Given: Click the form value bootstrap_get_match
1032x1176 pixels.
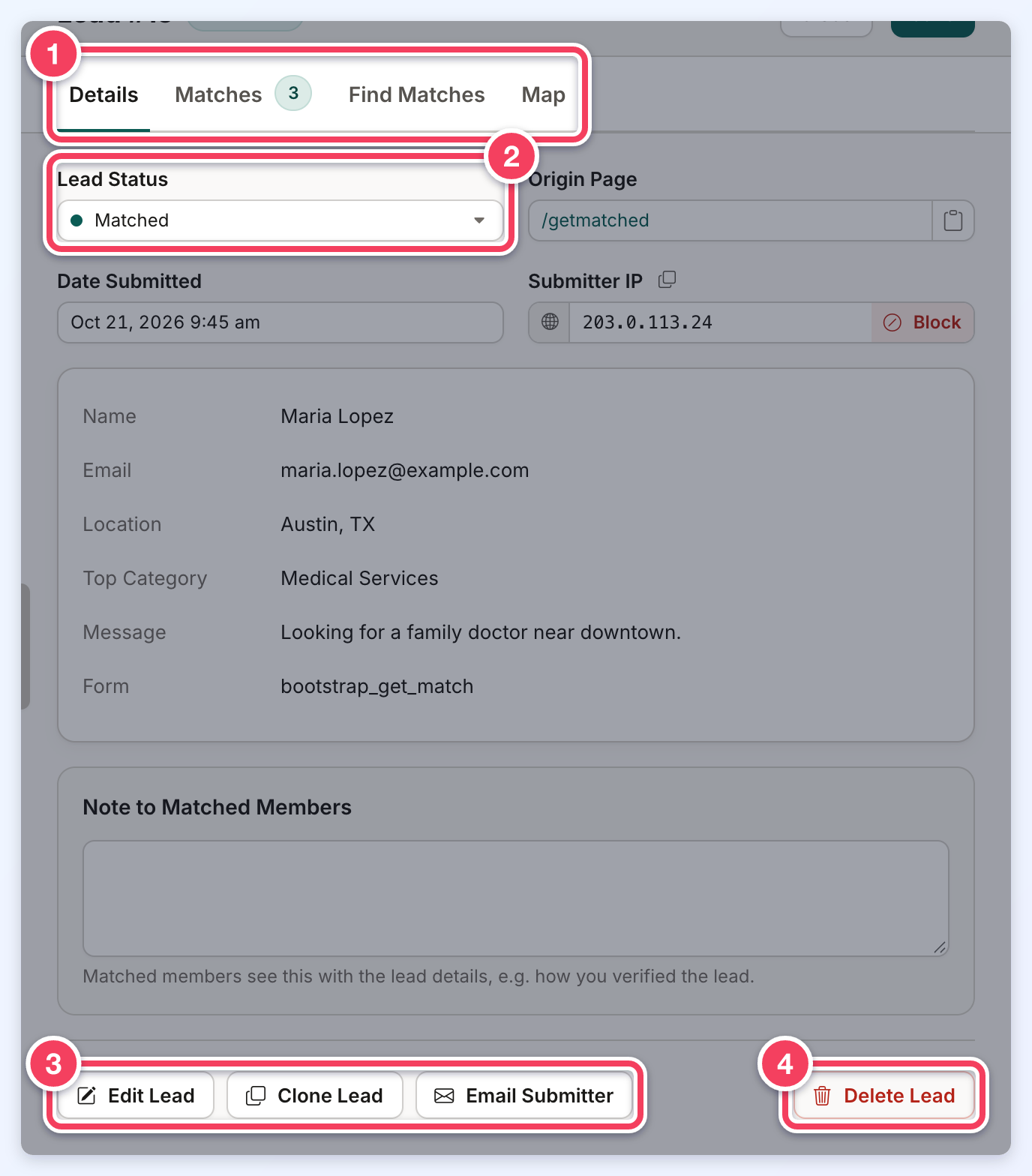Looking at the screenshot, I should [377, 686].
